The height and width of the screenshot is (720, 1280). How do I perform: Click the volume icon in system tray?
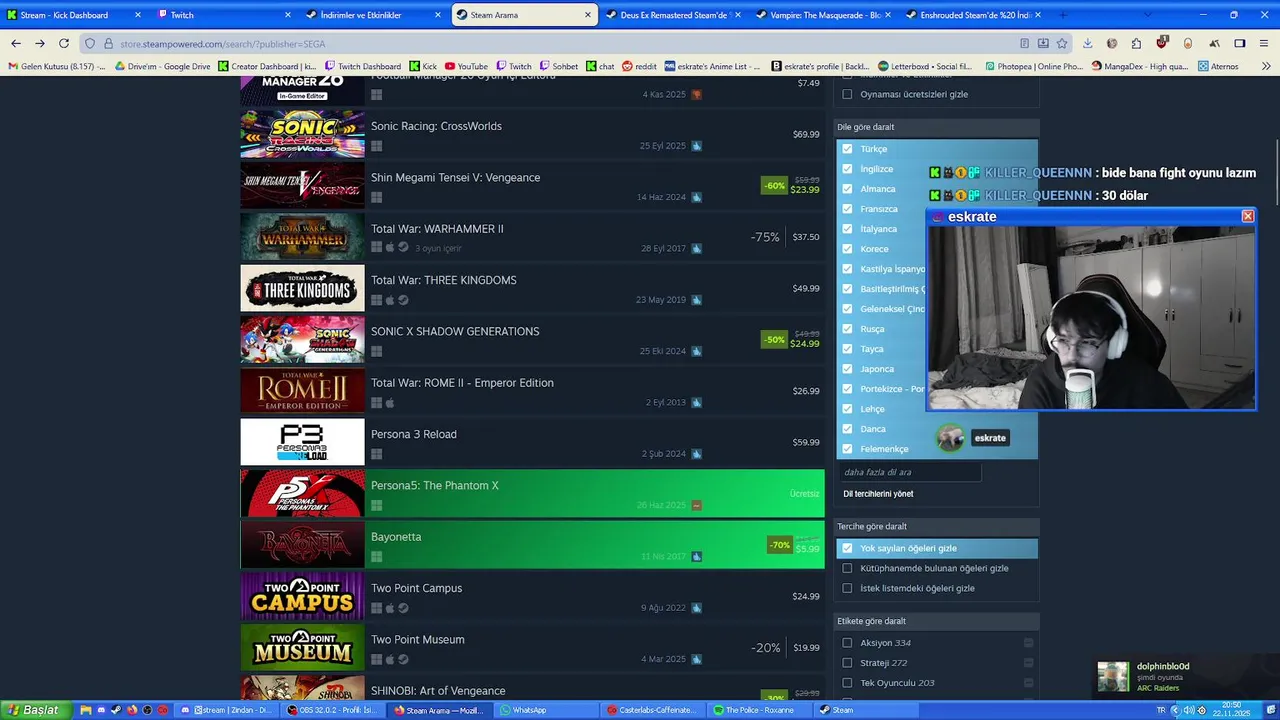tap(1187, 710)
